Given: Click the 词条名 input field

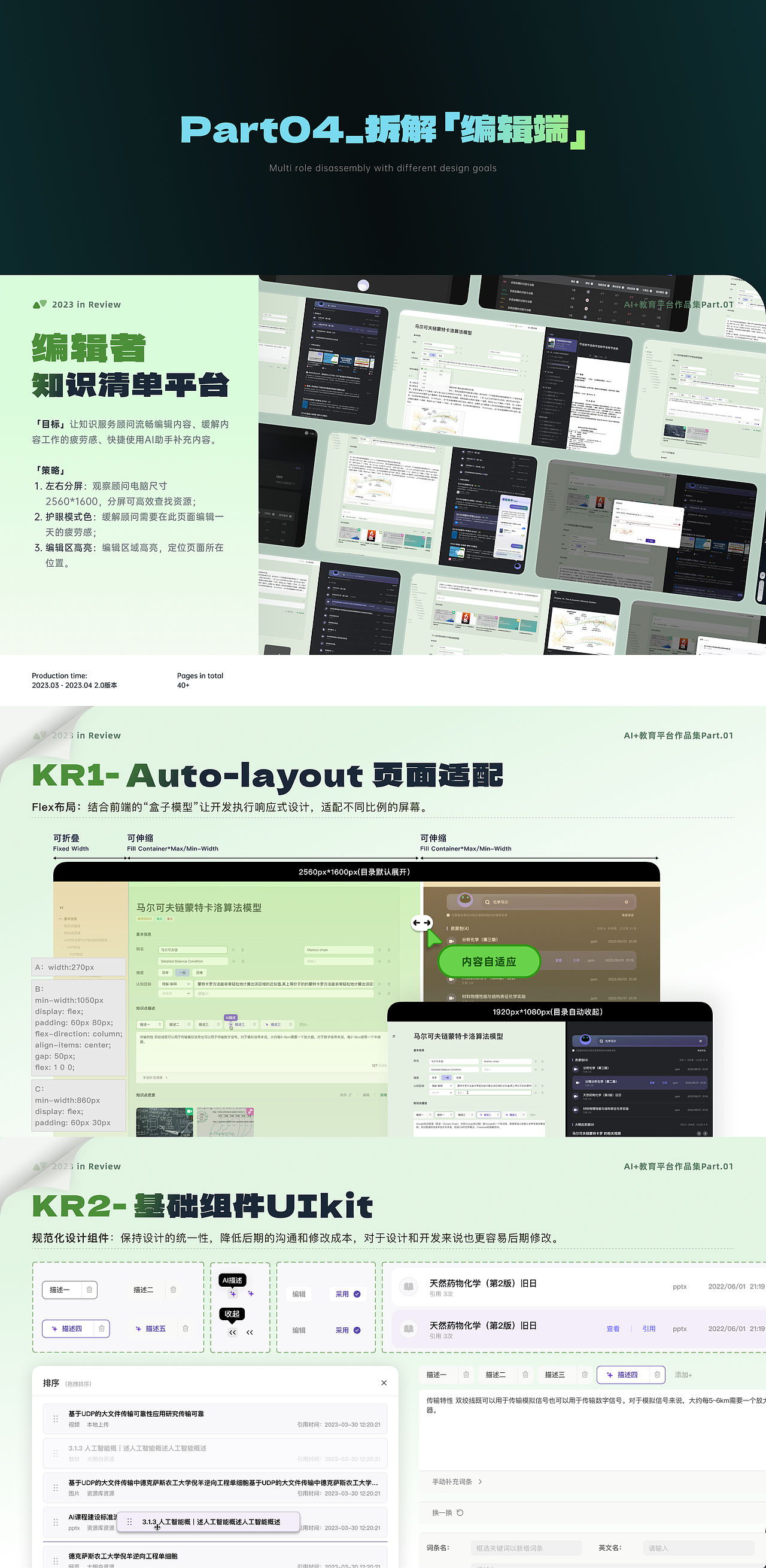Looking at the screenshot, I should 526,1548.
